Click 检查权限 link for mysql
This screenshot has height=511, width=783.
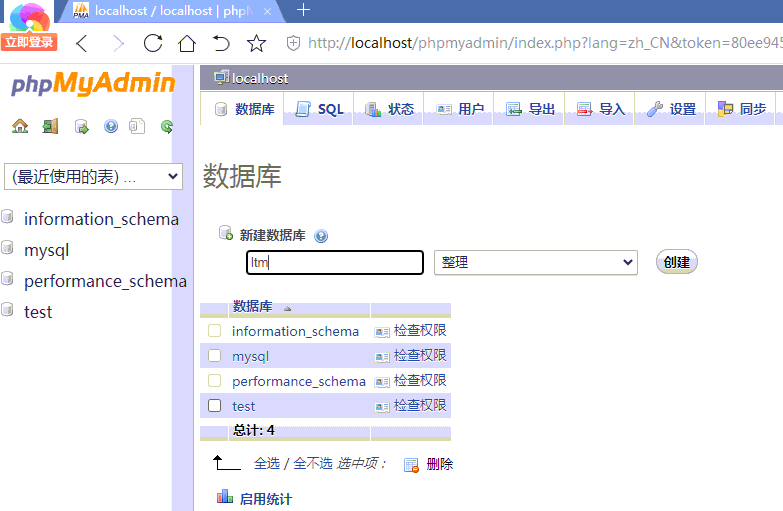(x=420, y=355)
